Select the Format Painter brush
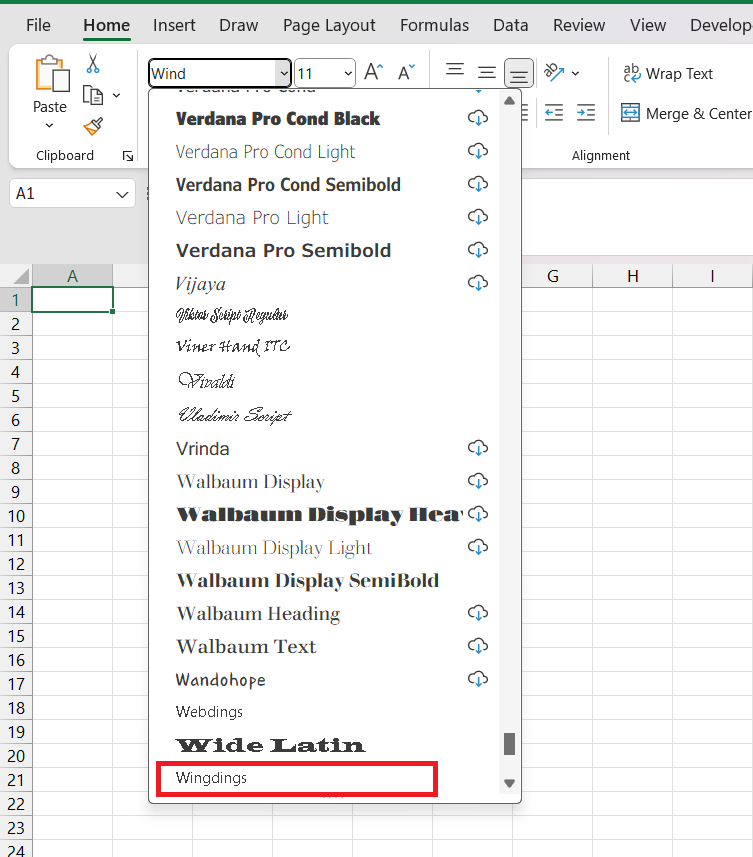Screen dimensions: 753x857 click(x=93, y=126)
